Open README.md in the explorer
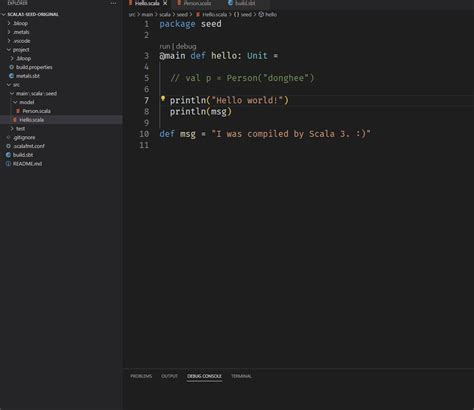Image resolution: width=474 pixels, height=410 pixels. (x=27, y=164)
